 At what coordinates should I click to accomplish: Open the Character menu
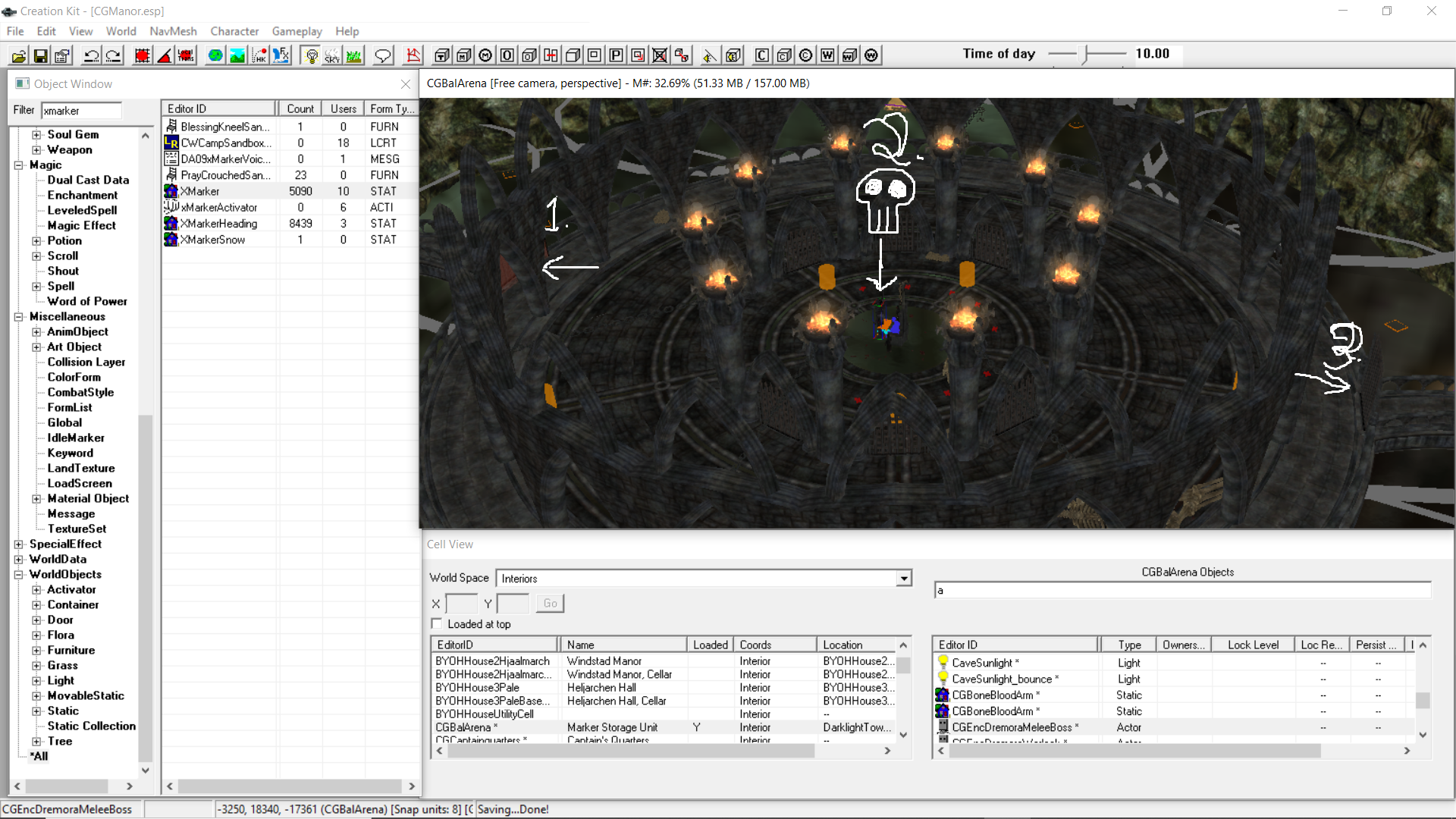tap(234, 31)
